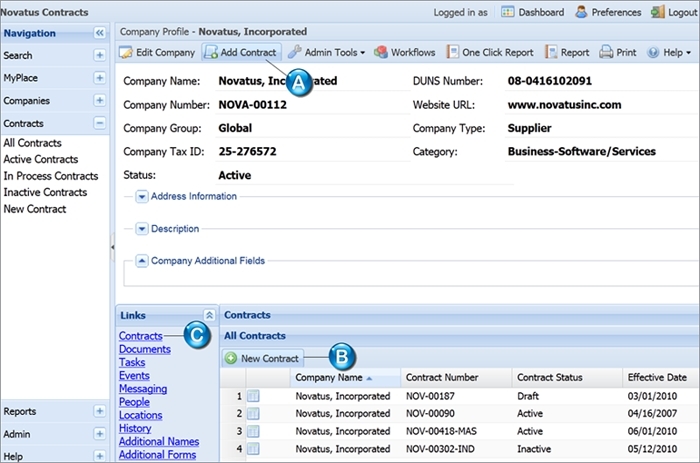This screenshot has width=700, height=463.
Task: Open row icon for contract NOV-00302-IND
Action: coord(253,449)
